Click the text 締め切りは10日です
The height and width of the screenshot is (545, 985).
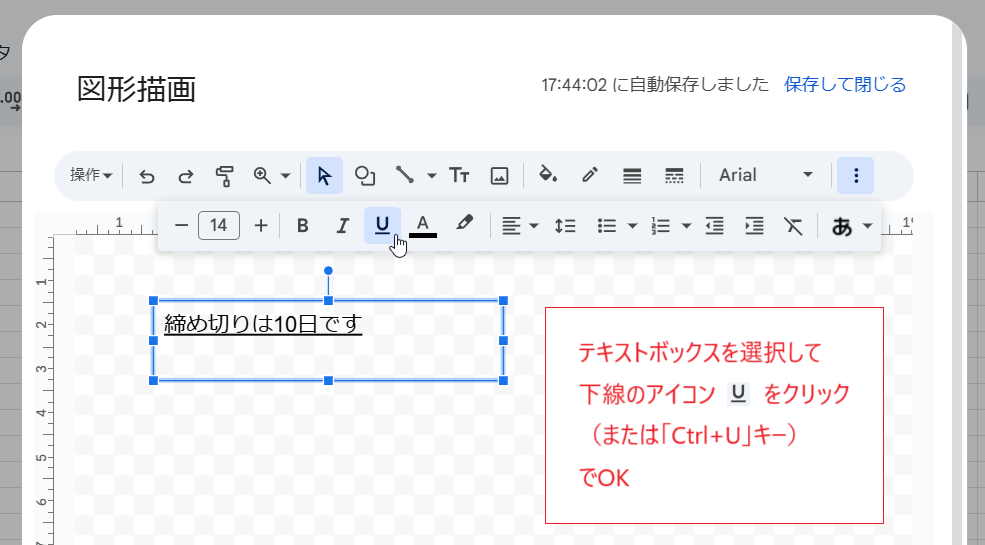coord(263,324)
